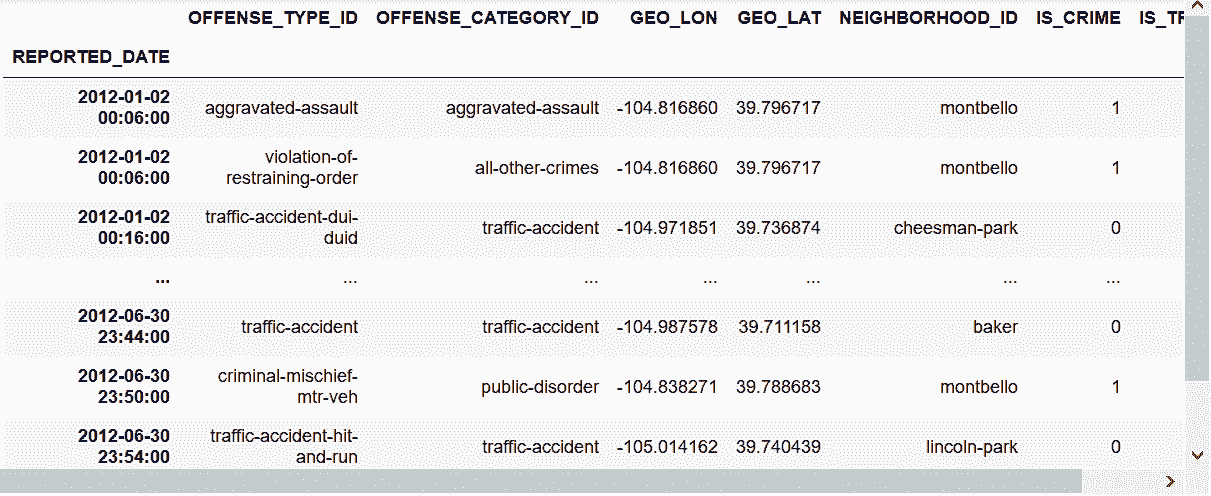Click the vertical scrollbar down arrow
This screenshot has height=496, width=1211.
[1197, 455]
